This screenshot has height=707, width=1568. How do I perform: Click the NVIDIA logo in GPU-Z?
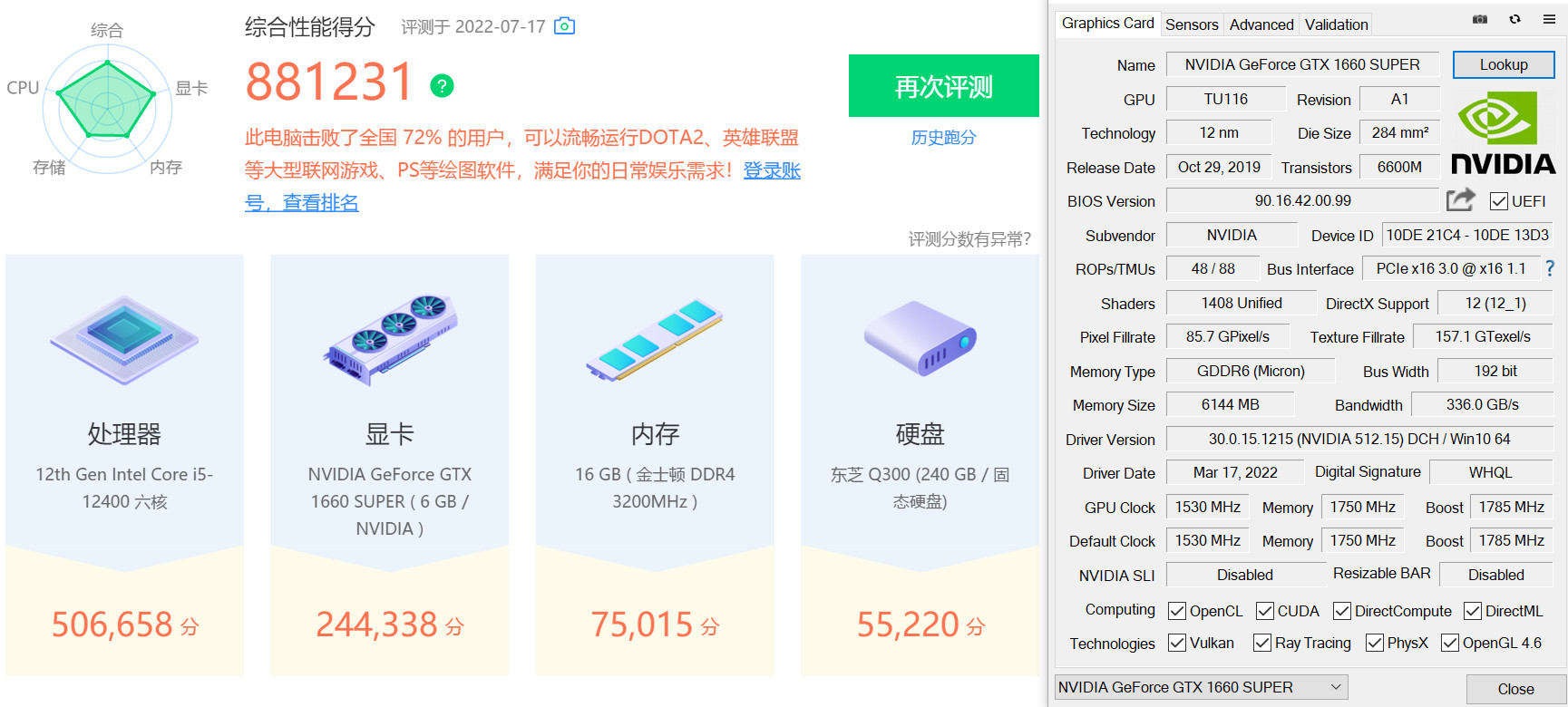(x=1503, y=132)
